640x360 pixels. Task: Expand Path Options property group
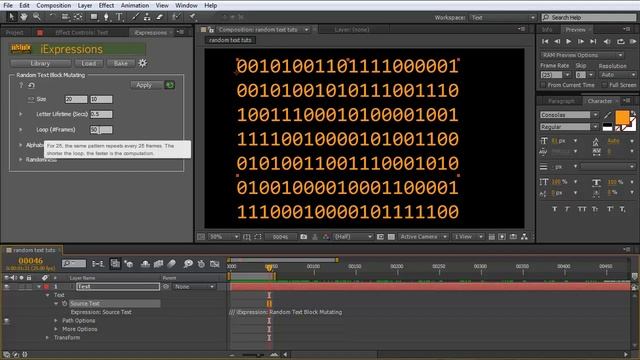click(x=56, y=321)
